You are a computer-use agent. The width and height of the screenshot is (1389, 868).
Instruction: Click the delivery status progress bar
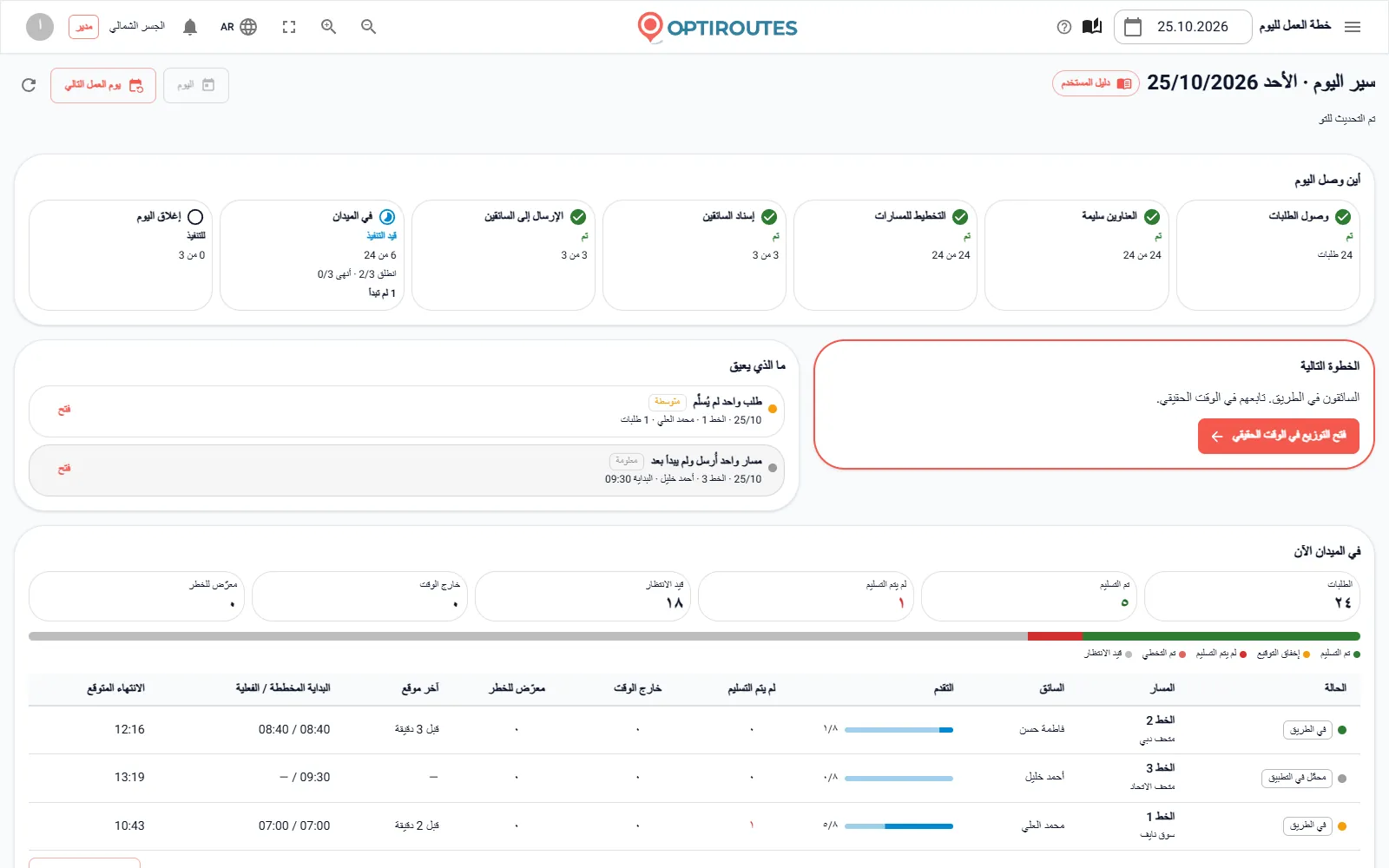pyautogui.click(x=694, y=636)
